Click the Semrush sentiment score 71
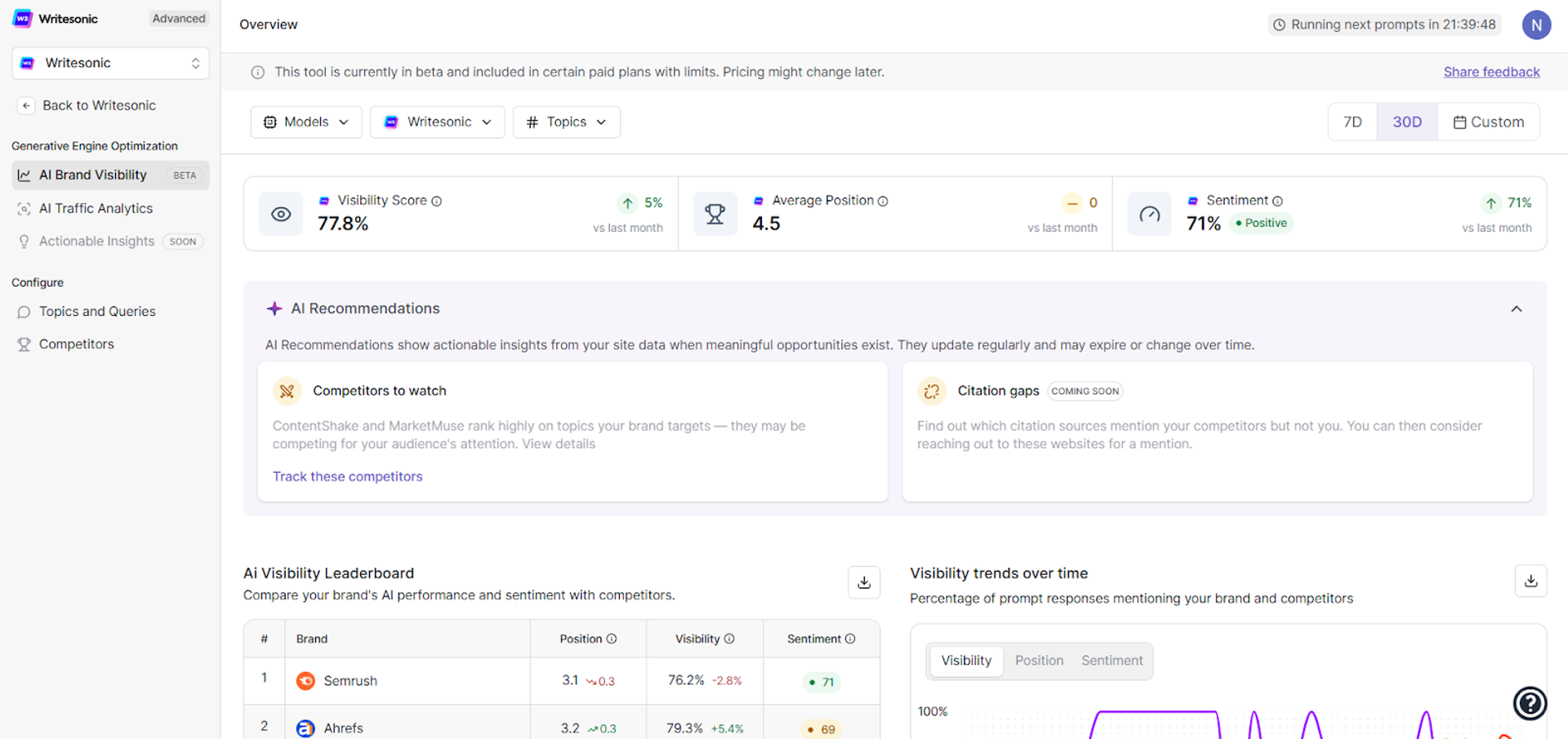The height and width of the screenshot is (739, 1568). tap(822, 682)
